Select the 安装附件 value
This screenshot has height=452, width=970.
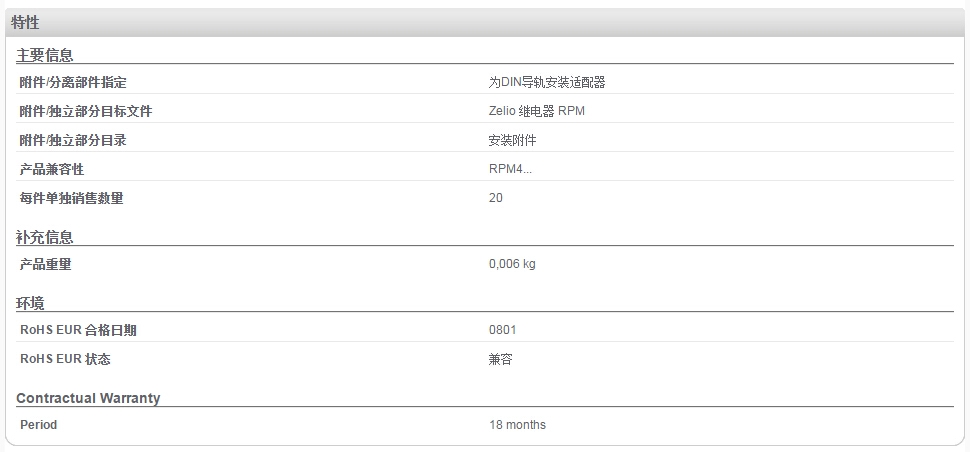click(x=512, y=140)
